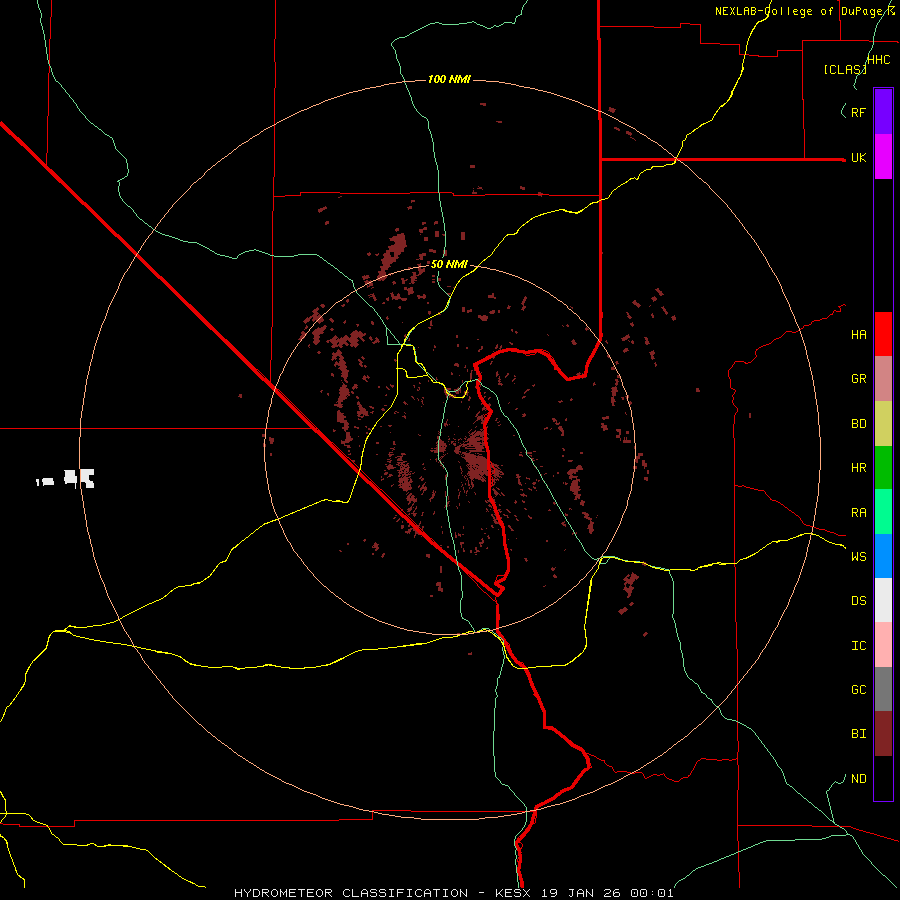
Task: Select the HR legend label
Action: [x=858, y=468]
